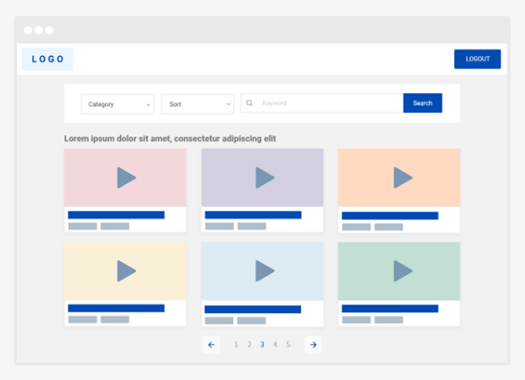Select page 2 in pagination
Screen dimensions: 525x380
pos(249,345)
